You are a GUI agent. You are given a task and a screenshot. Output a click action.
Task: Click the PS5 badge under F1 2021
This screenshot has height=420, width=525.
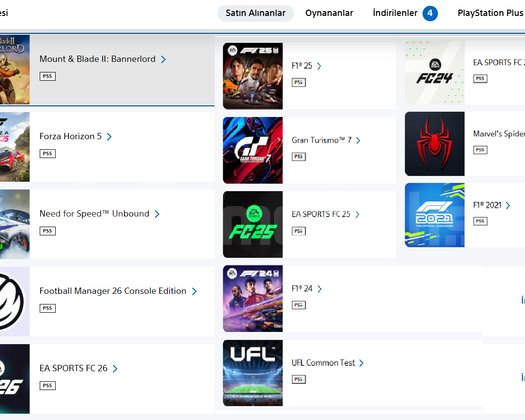click(480, 221)
